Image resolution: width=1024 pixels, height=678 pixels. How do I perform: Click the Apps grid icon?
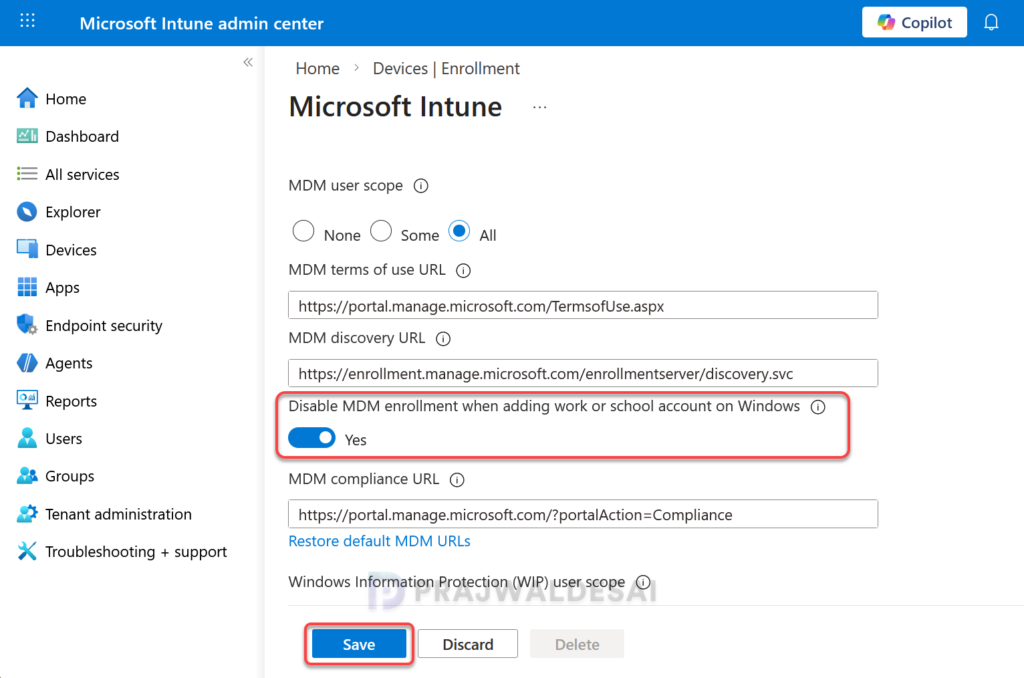click(x=27, y=287)
